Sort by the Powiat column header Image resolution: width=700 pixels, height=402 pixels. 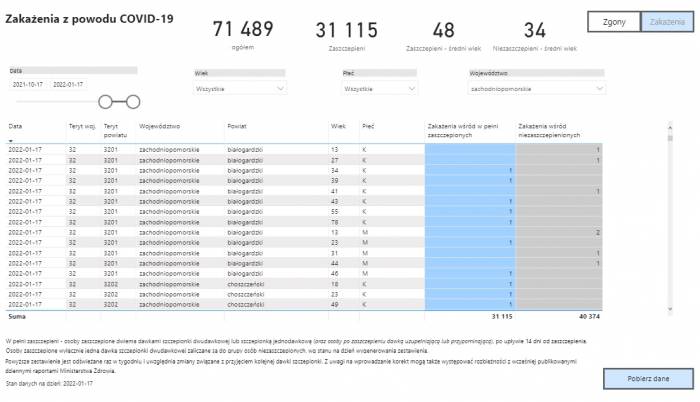pyautogui.click(x=237, y=127)
